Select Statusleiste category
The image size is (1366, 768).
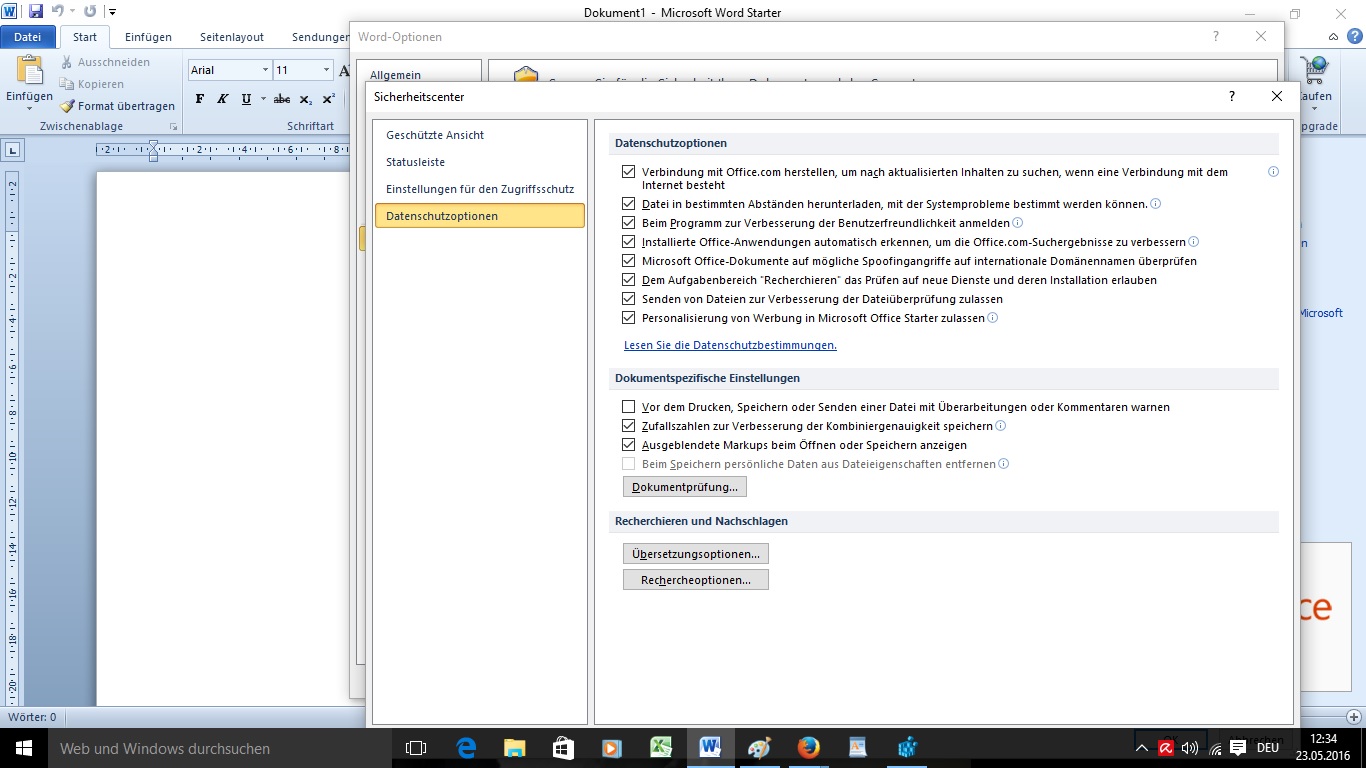pos(480,162)
